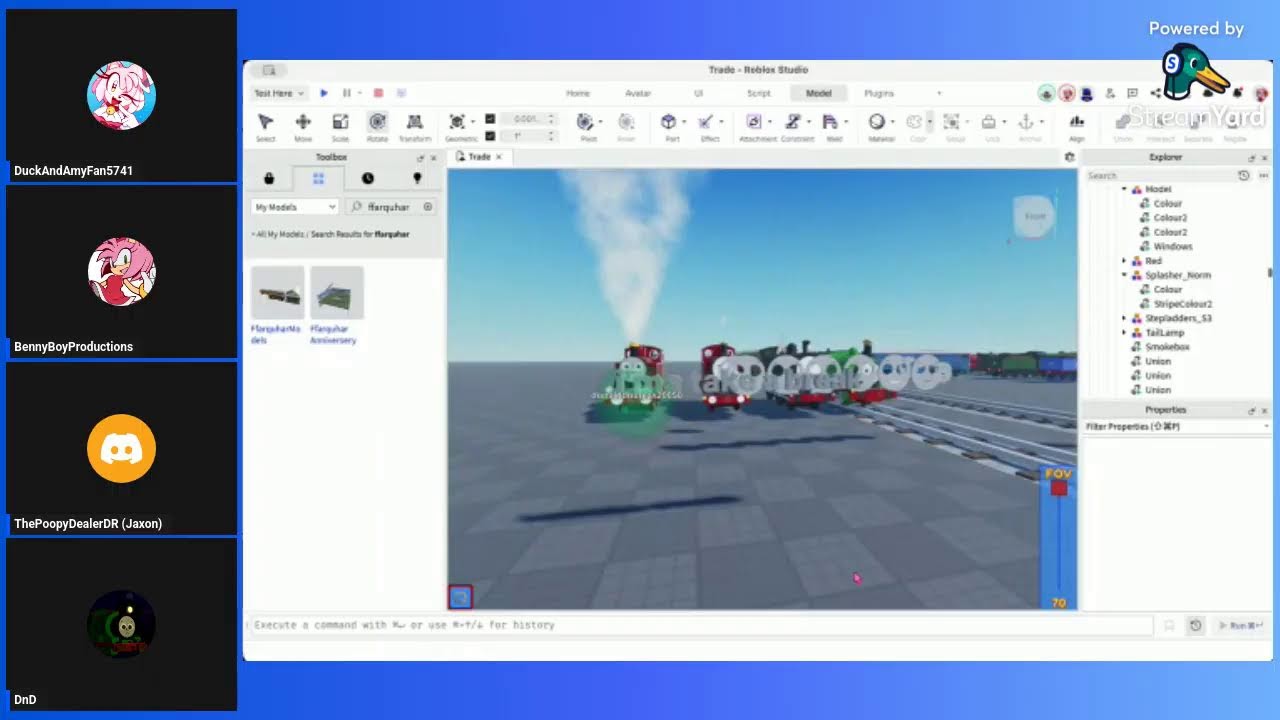Viewport: 1280px width, 720px height.
Task: Open the Geometric mode dropdown arrow
Action: point(472,122)
